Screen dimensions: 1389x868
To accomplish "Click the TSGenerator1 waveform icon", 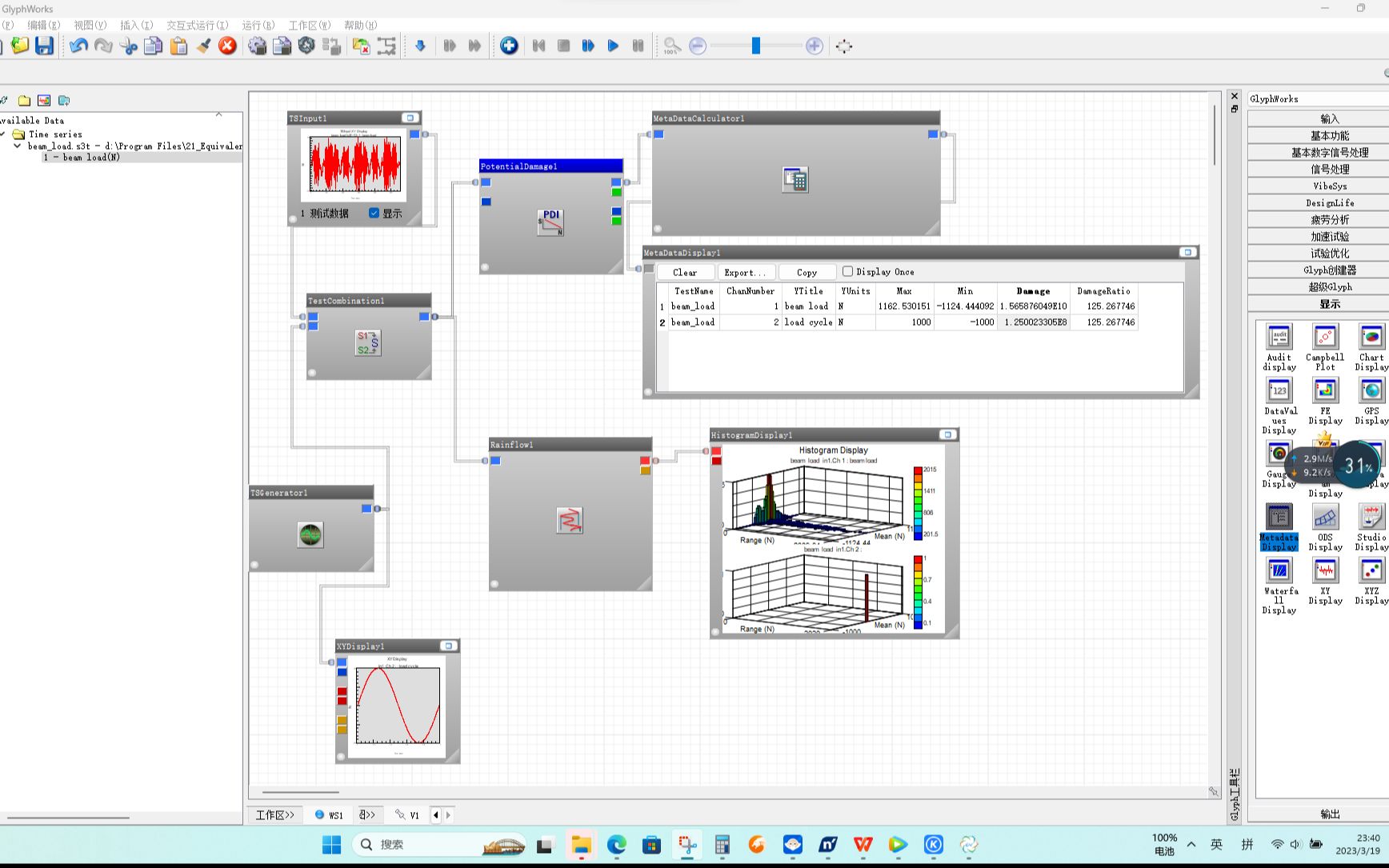I will 310,534.
